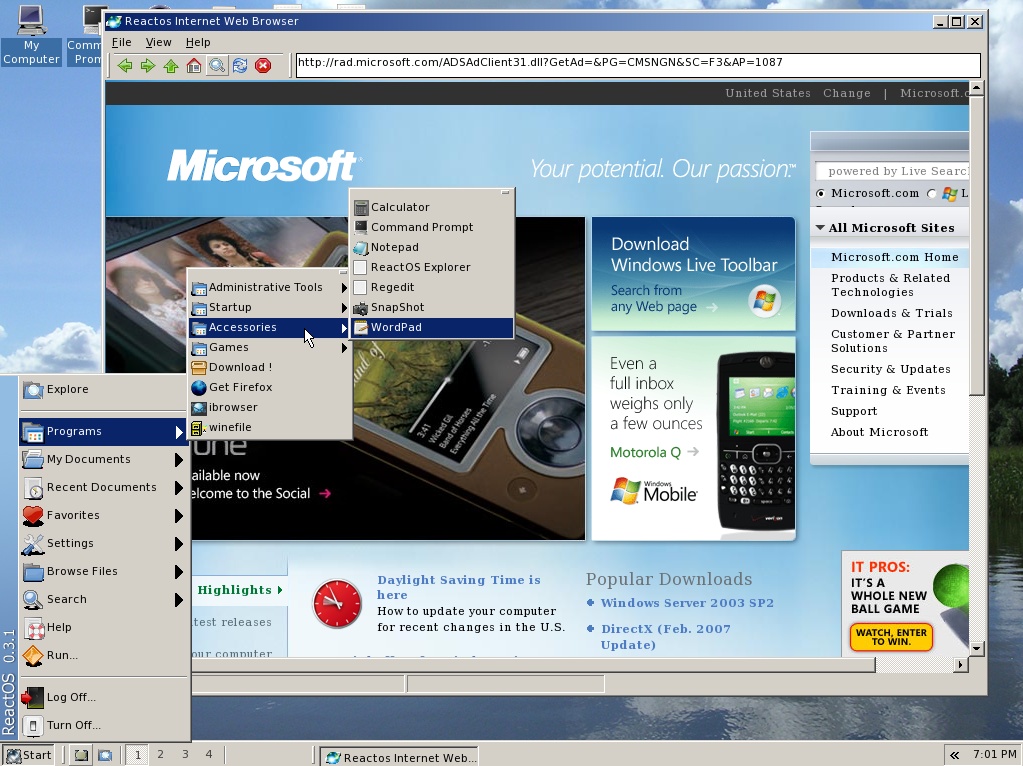Screen dimensions: 1023x766
Task: Collapse the All Microsoft Sites list
Action: (820, 228)
